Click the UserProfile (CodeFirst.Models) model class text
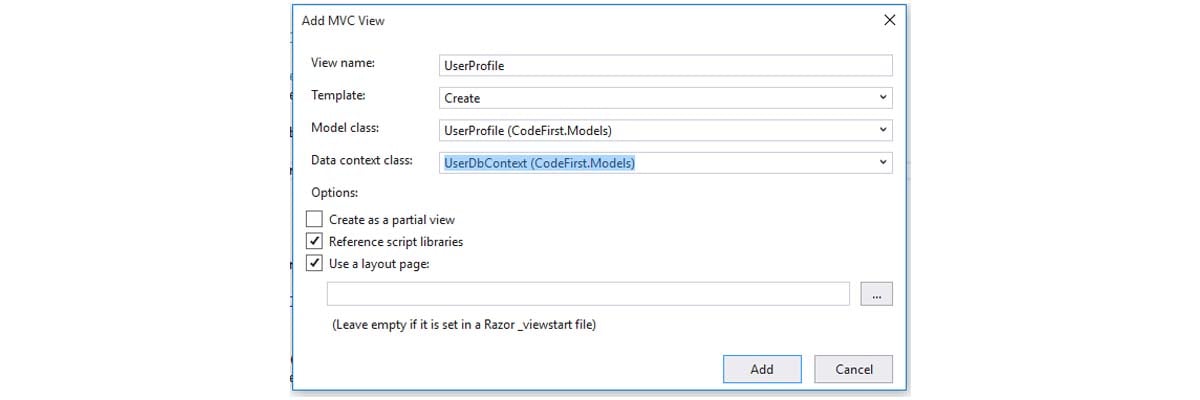The height and width of the screenshot is (400, 1200). (x=528, y=130)
